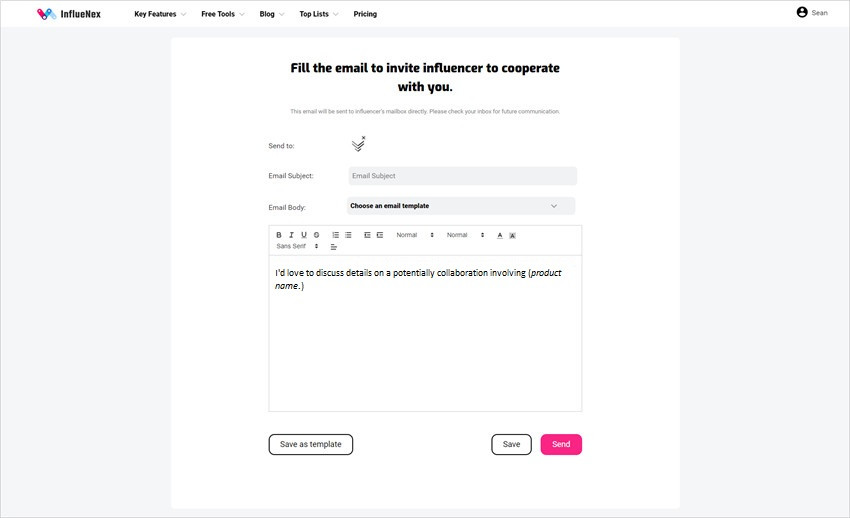Open the text color picker
This screenshot has height=518, width=850.
500,235
